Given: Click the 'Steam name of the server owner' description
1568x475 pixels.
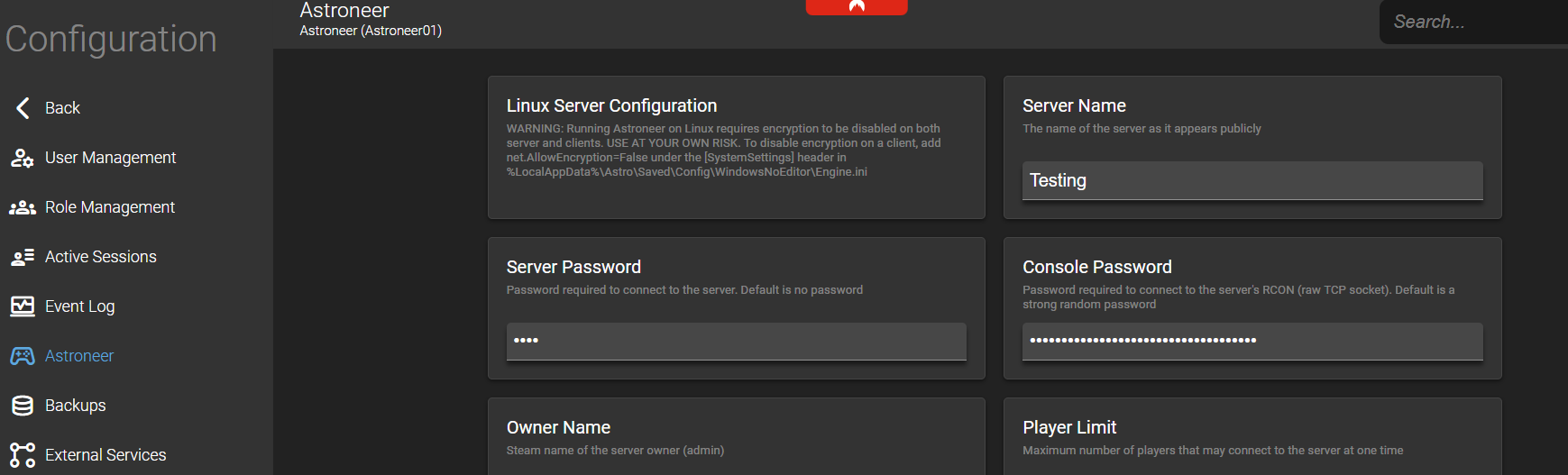Looking at the screenshot, I should pos(615,451).
